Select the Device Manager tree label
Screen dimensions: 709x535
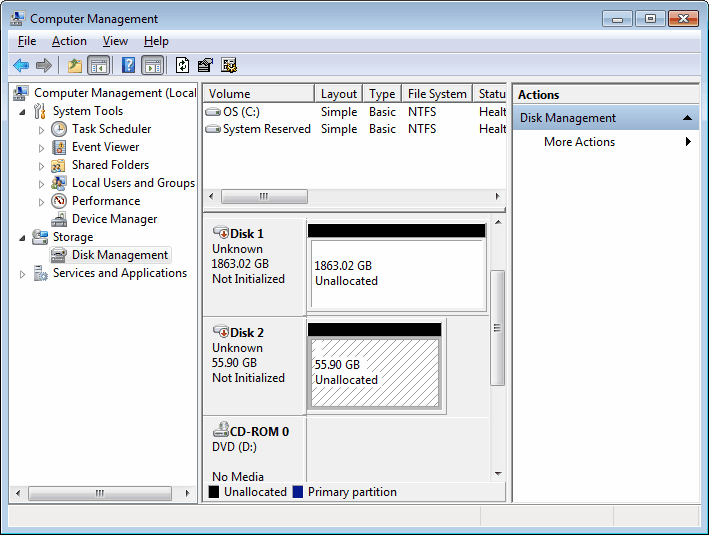tap(114, 219)
